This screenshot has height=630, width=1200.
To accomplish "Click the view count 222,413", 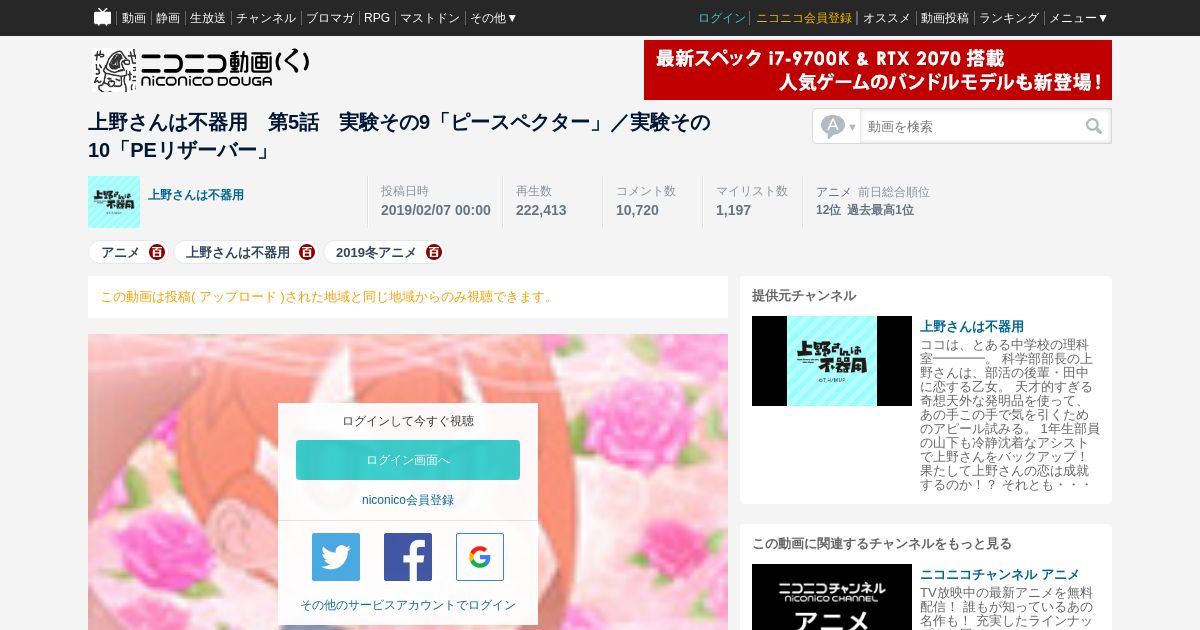I will [x=541, y=210].
